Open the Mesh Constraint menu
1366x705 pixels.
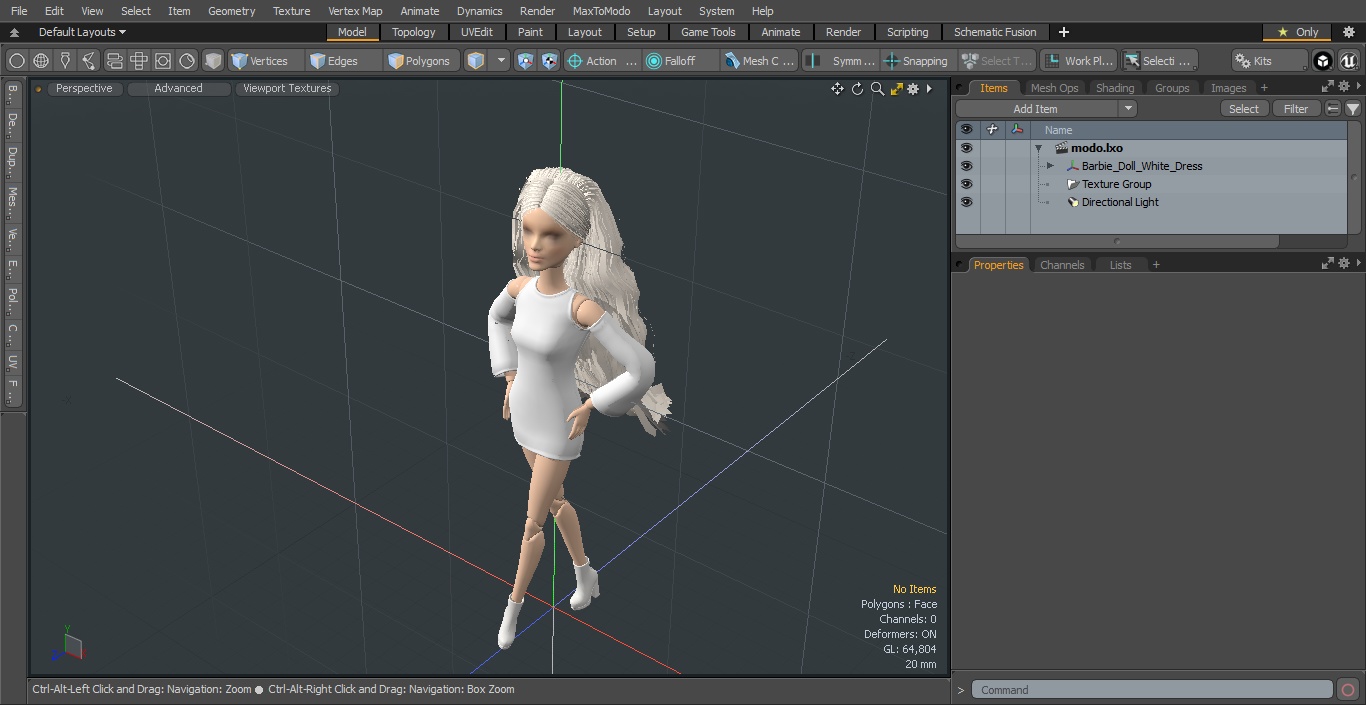pos(760,61)
